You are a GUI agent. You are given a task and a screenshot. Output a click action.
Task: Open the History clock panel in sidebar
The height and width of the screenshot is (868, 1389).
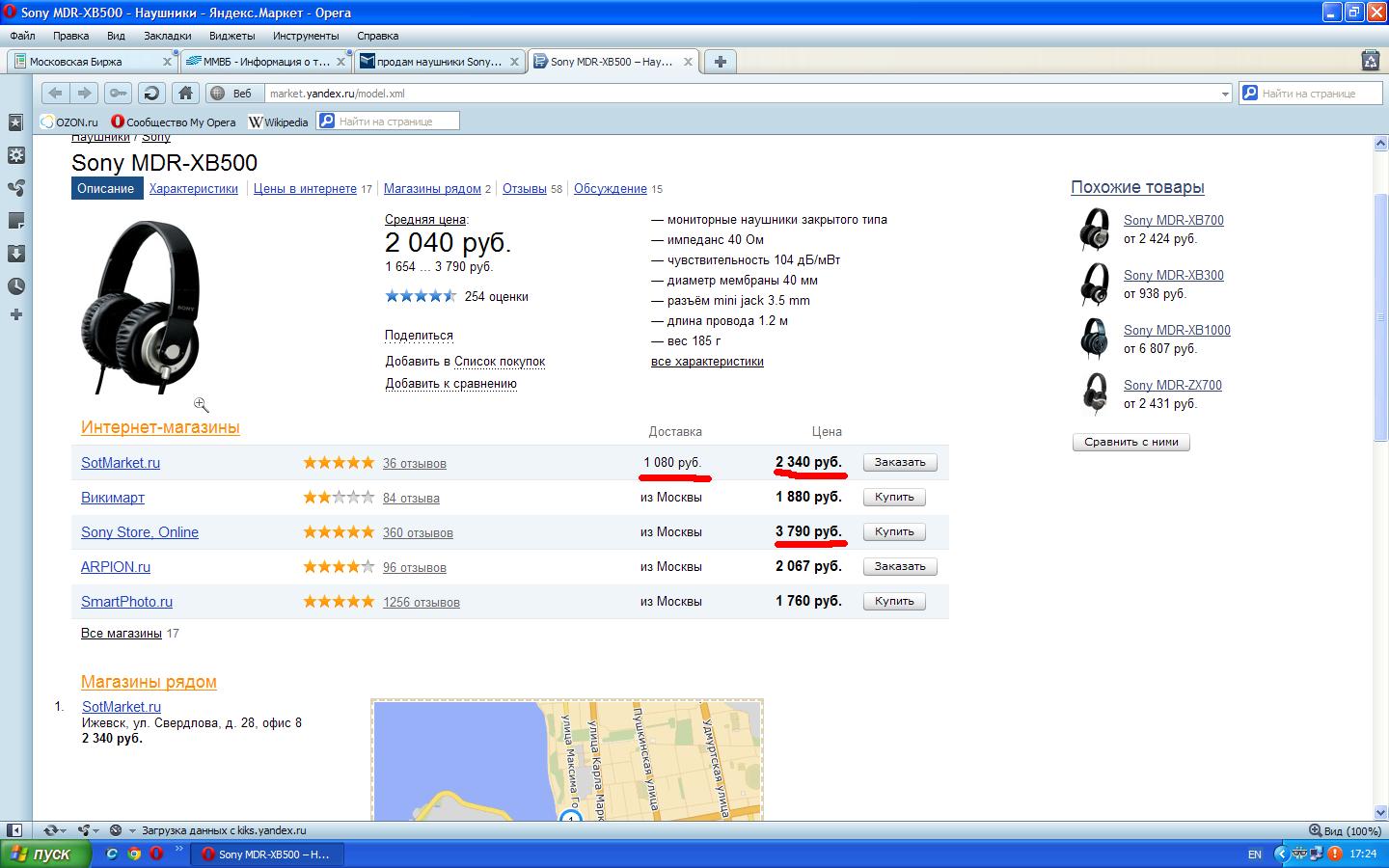click(x=15, y=286)
